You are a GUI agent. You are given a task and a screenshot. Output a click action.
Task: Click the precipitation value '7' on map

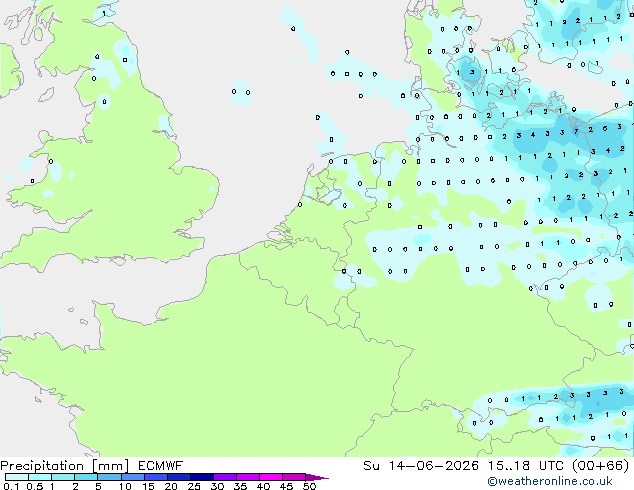click(x=576, y=131)
